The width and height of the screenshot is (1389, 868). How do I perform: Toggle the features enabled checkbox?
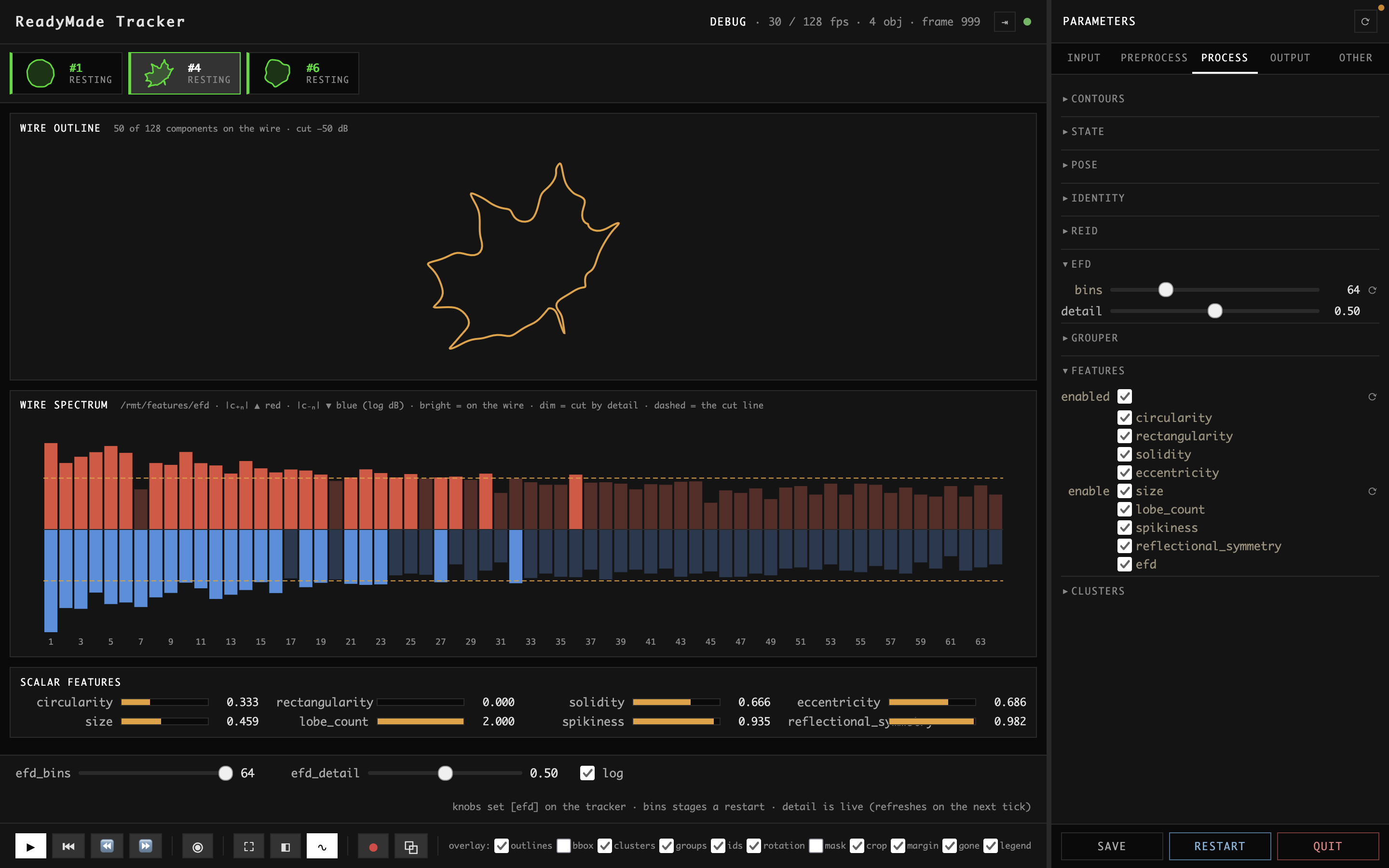coord(1124,397)
